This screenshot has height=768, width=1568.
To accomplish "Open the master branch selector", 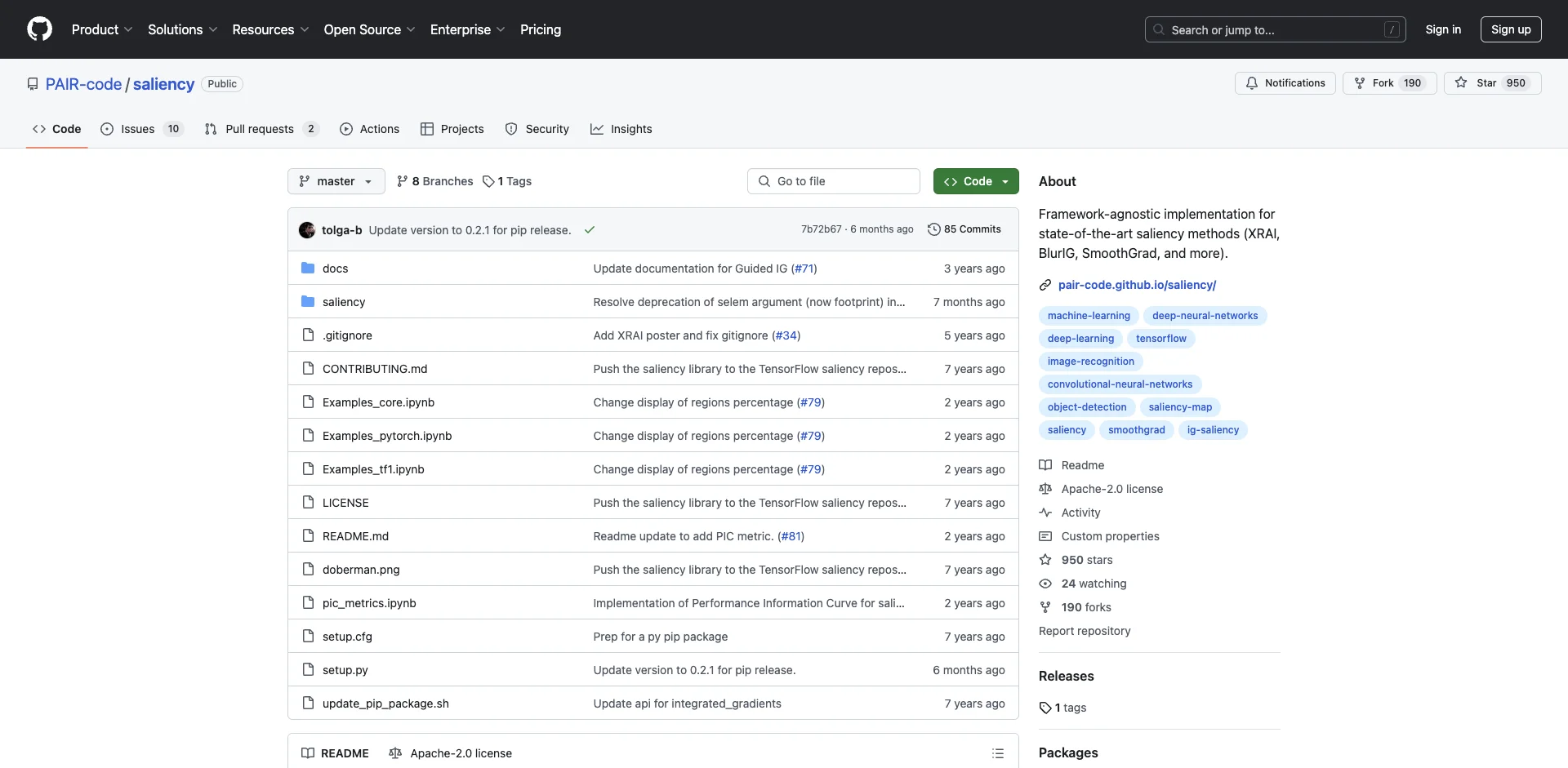I will pos(336,181).
